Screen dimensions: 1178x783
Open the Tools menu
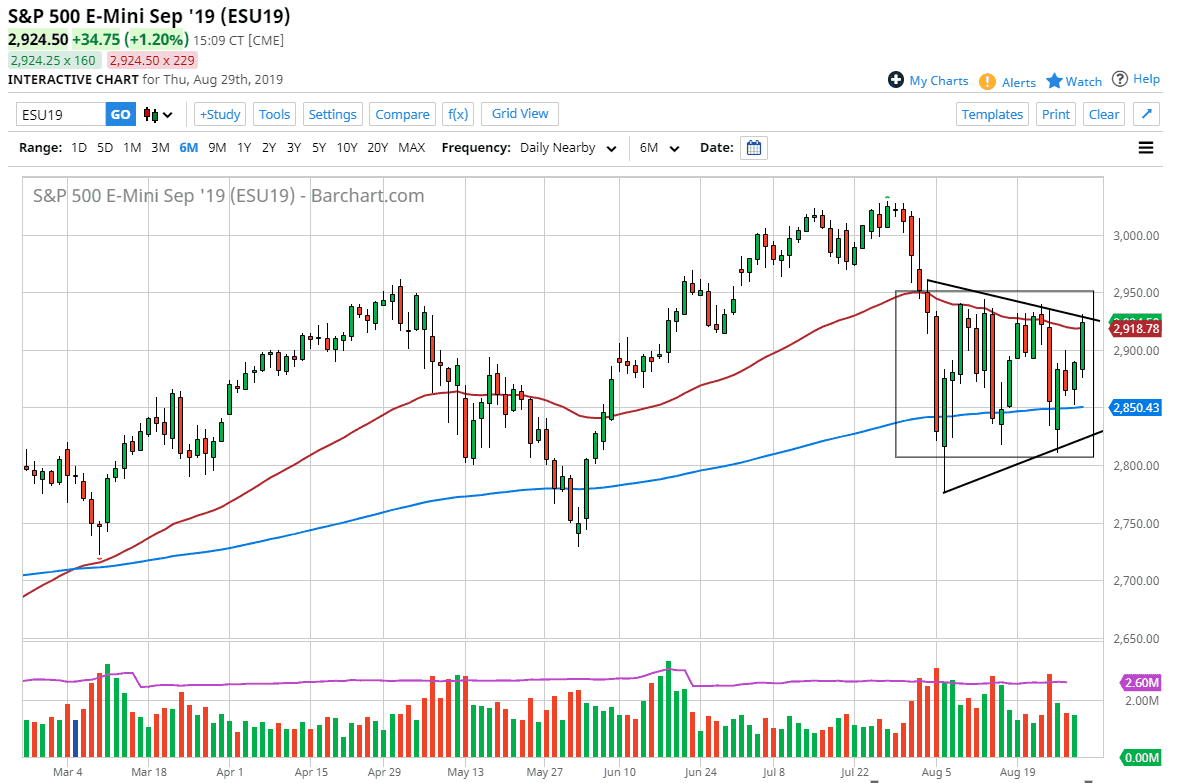[x=274, y=114]
